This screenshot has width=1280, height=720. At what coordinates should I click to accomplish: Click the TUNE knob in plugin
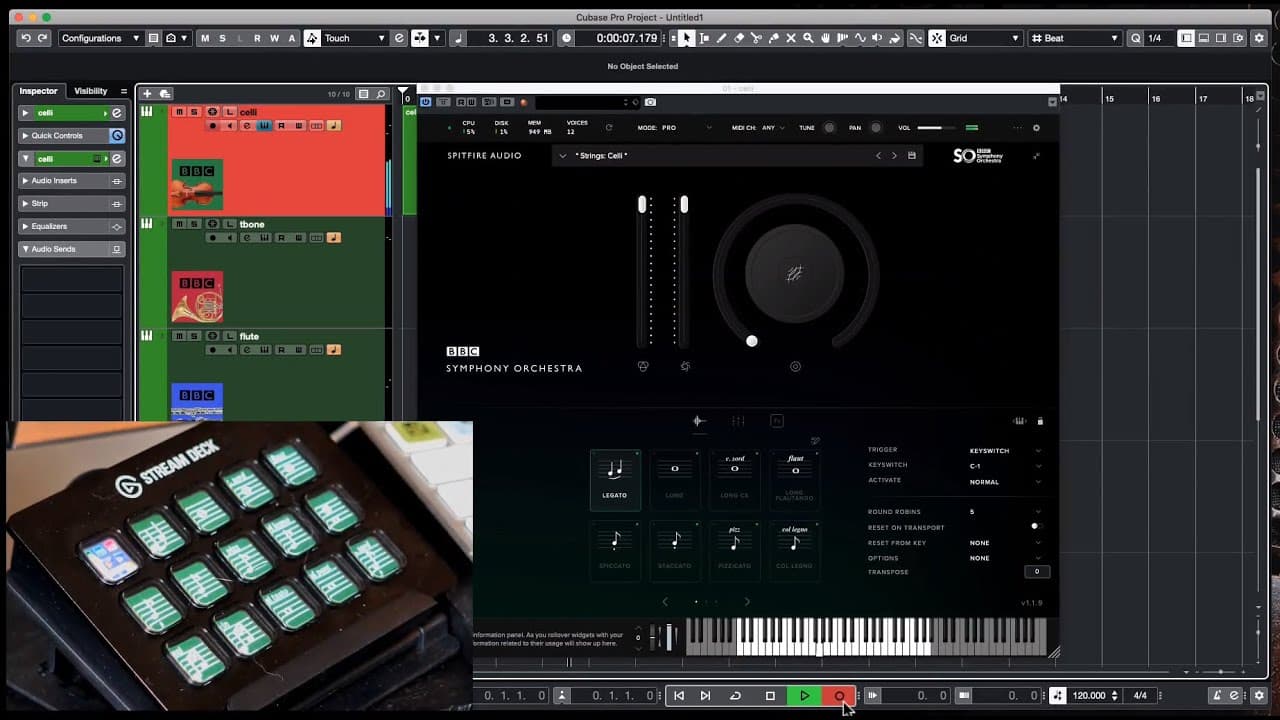click(x=829, y=128)
